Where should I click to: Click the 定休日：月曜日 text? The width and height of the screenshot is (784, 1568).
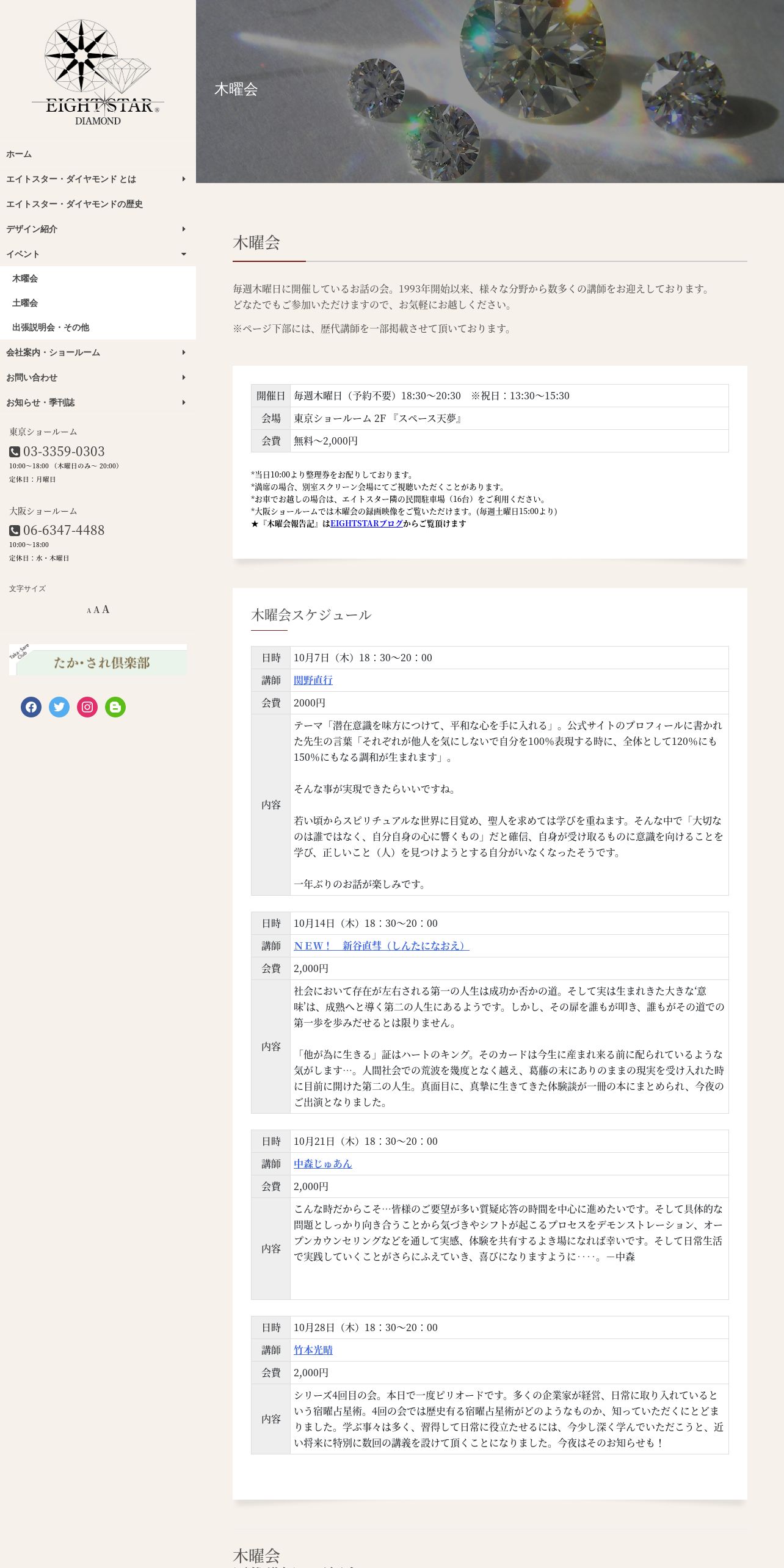coord(32,479)
